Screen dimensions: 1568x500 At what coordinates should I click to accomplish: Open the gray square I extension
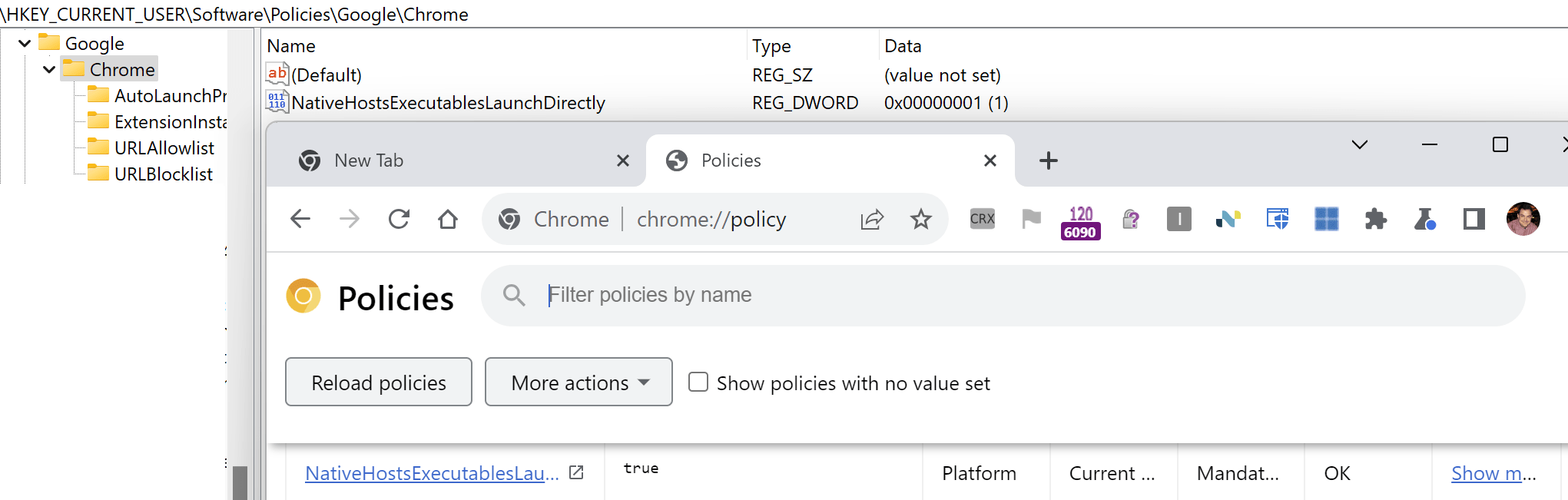[x=1178, y=219]
